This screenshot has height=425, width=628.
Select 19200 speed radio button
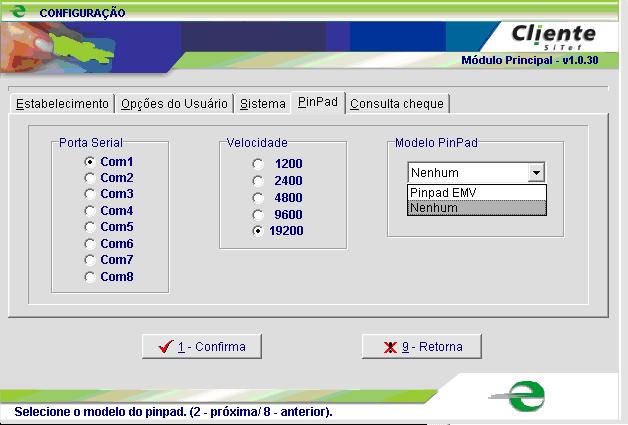click(x=259, y=231)
